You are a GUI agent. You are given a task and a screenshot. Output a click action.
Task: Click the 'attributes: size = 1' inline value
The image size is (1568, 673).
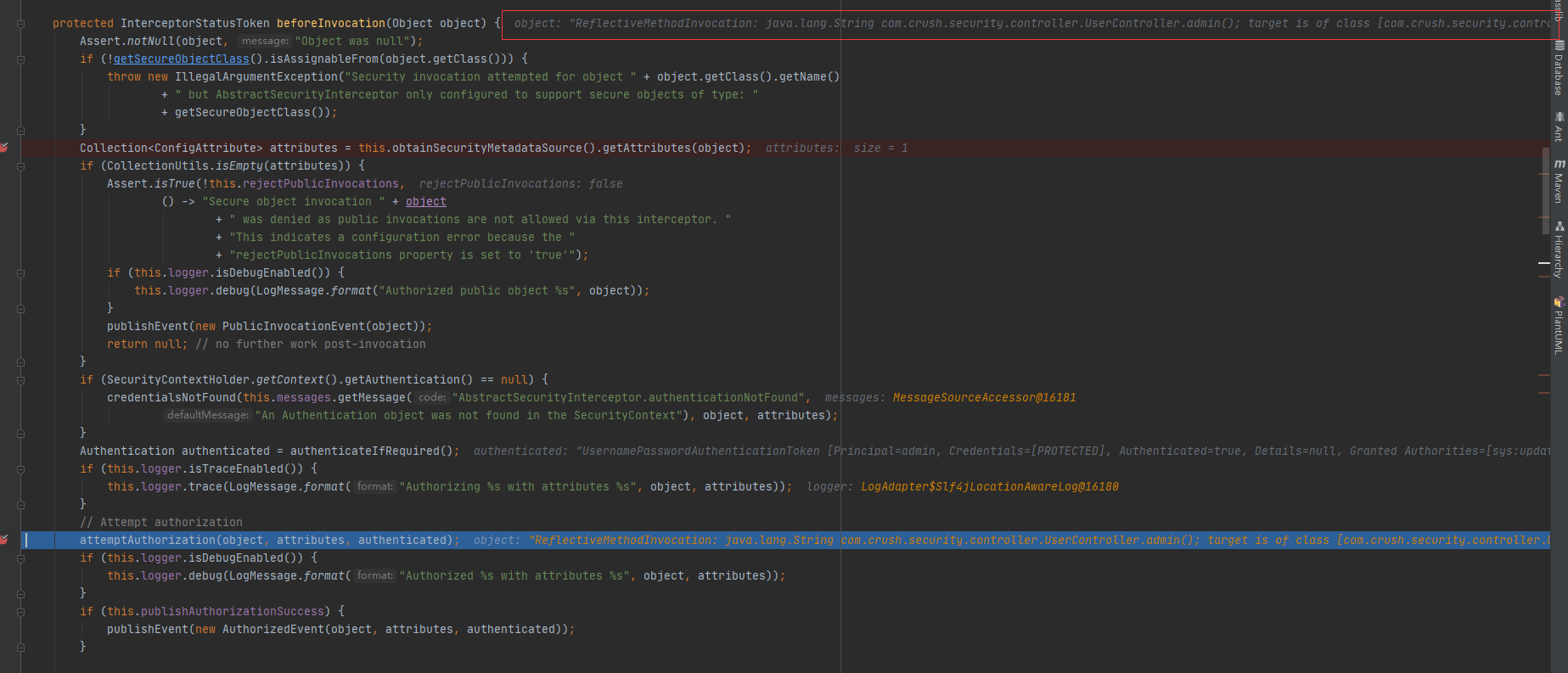837,148
